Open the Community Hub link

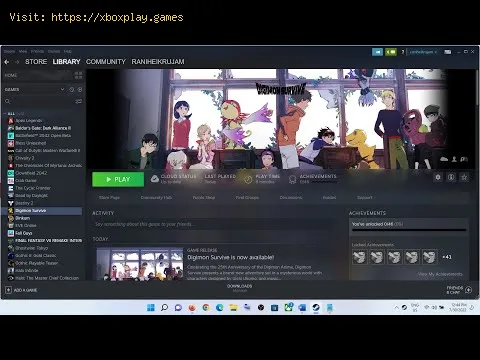[x=156, y=198]
